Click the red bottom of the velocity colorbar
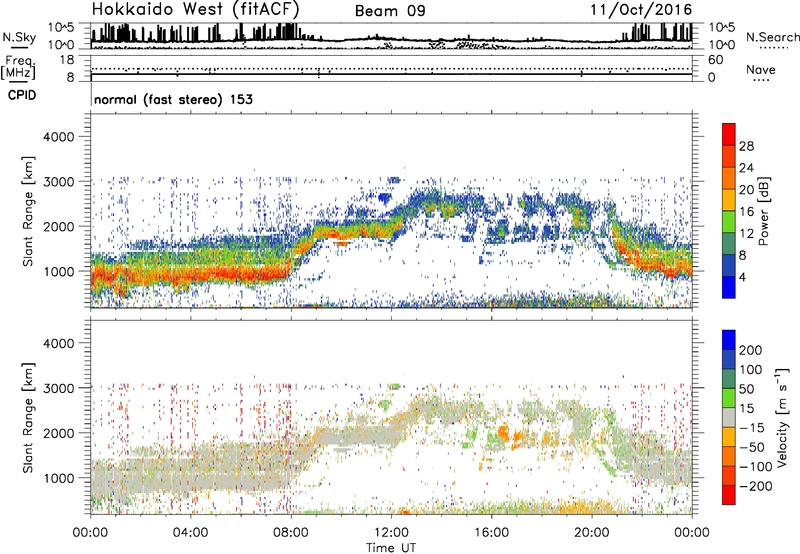 pos(729,495)
